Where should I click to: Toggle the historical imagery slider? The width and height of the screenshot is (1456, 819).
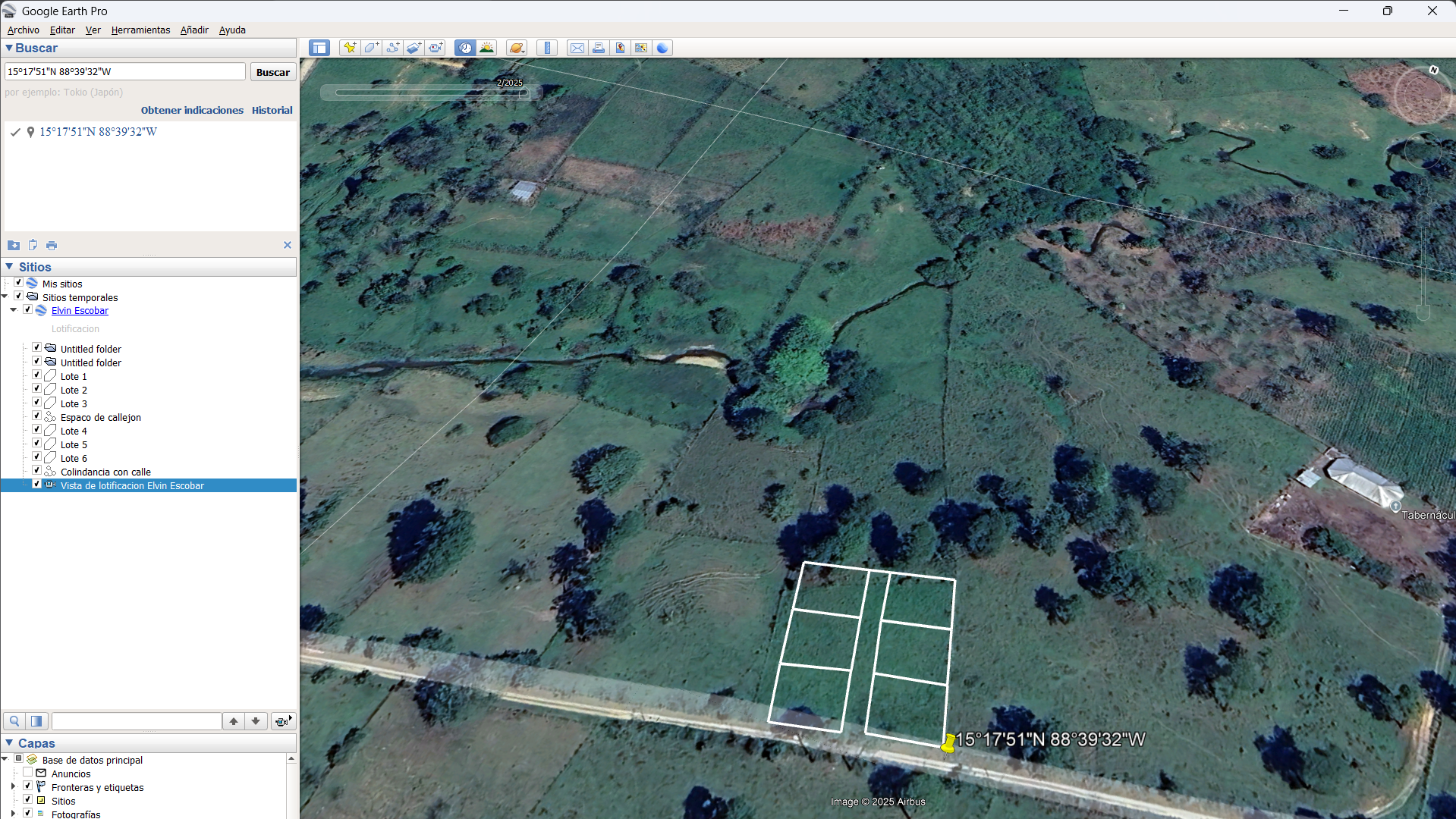coord(464,47)
